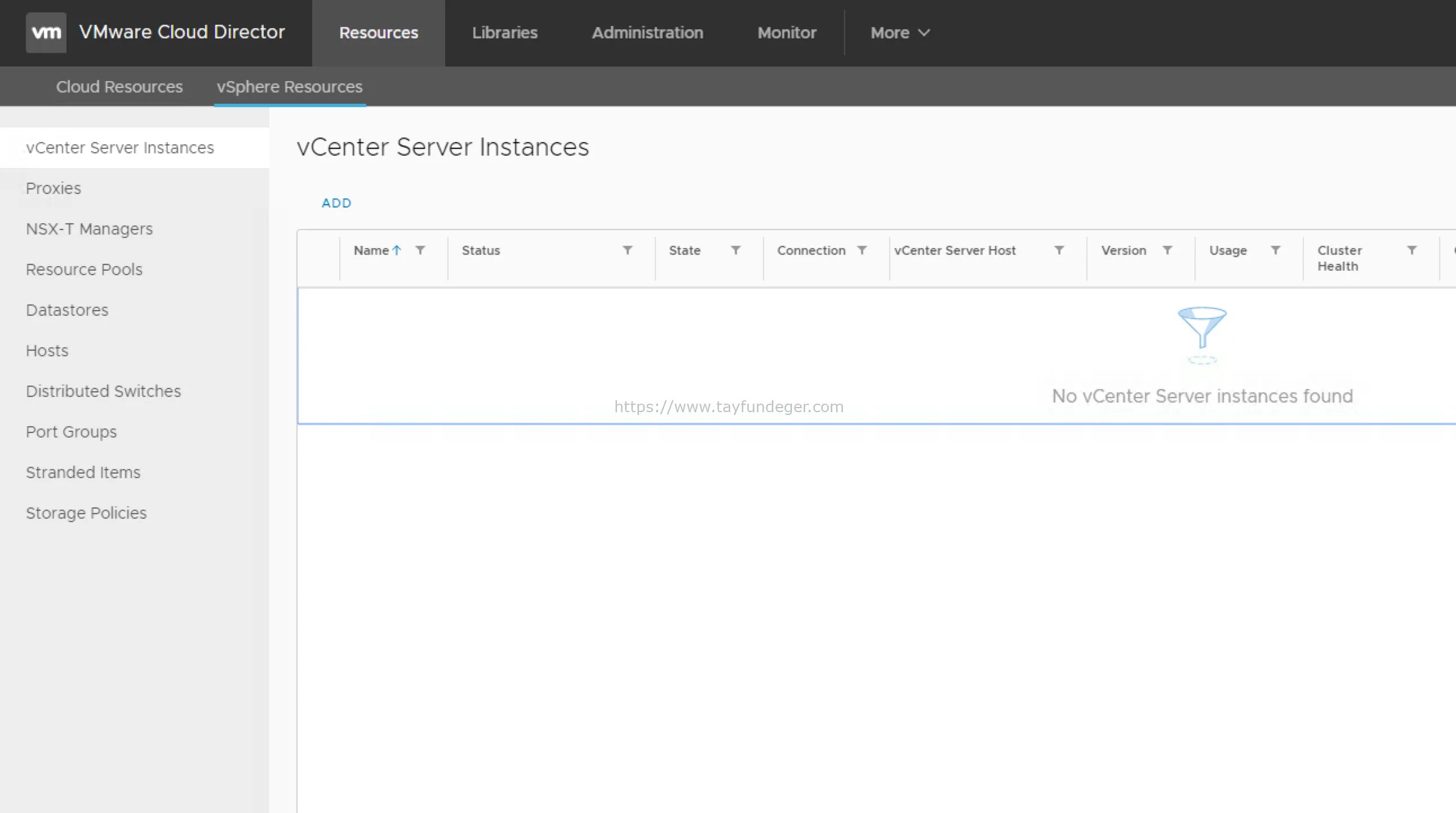The image size is (1456, 813).
Task: Switch to the Cloud Resources tab
Action: point(119,86)
